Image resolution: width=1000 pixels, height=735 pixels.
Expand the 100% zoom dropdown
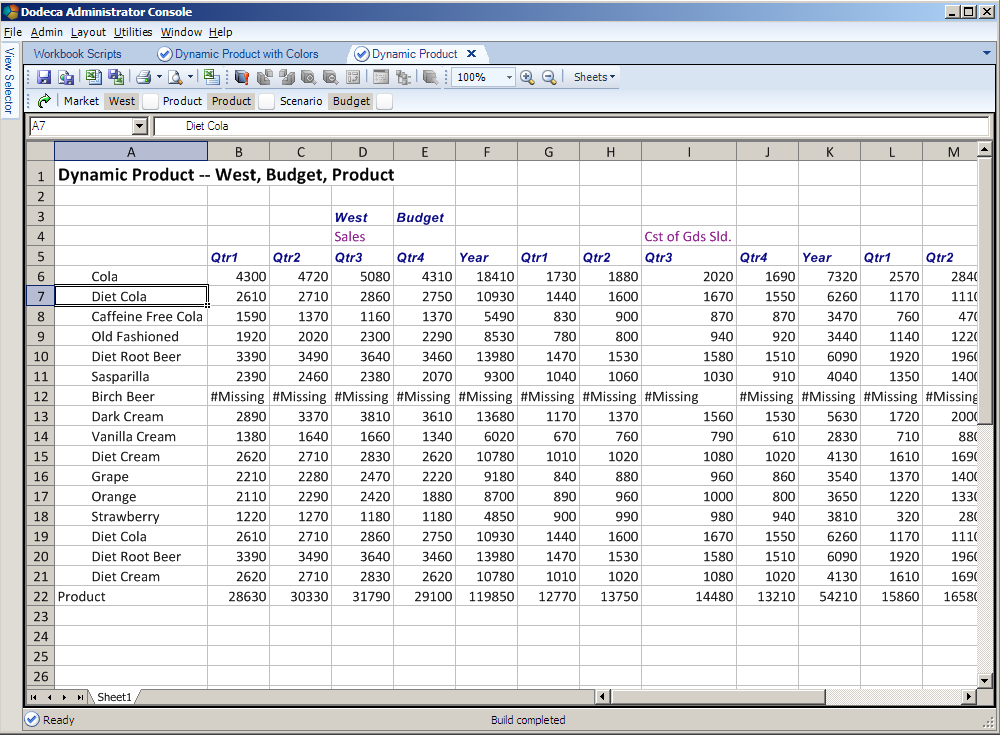tap(509, 77)
